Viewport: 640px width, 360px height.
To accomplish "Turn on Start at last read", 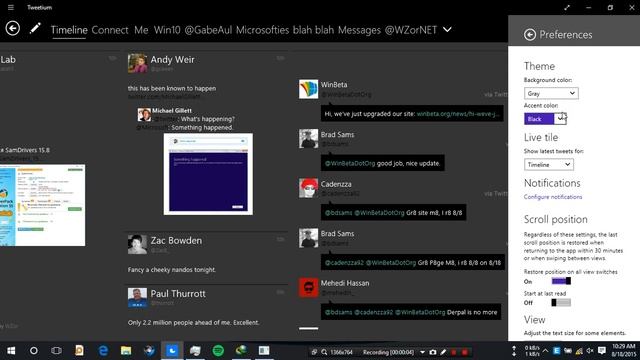I will click(x=561, y=302).
